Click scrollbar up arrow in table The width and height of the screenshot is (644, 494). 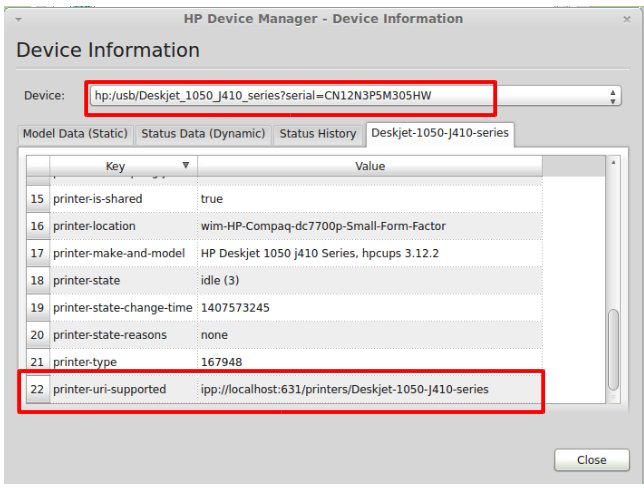tap(613, 163)
